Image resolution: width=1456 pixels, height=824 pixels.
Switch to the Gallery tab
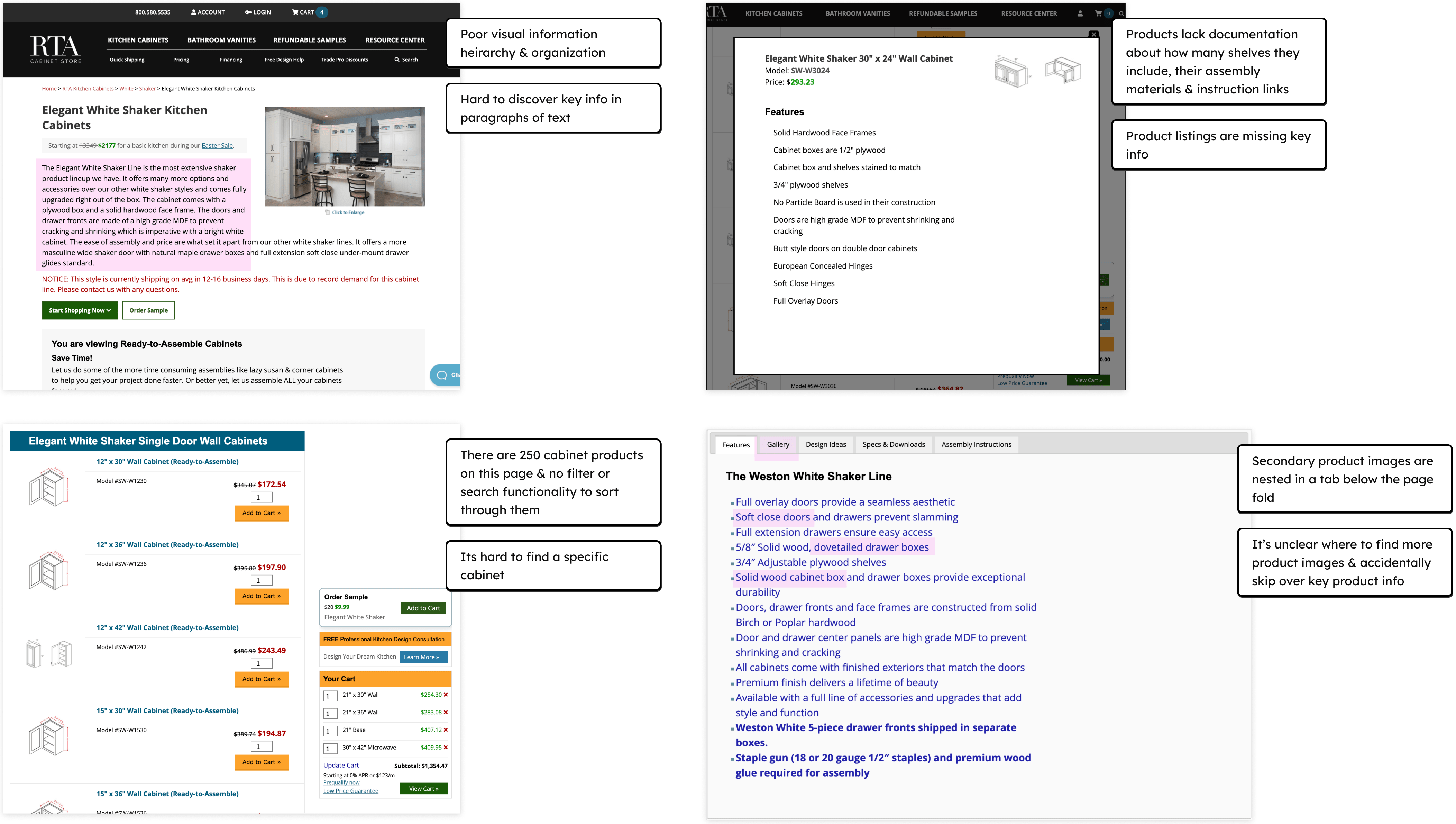click(x=778, y=444)
